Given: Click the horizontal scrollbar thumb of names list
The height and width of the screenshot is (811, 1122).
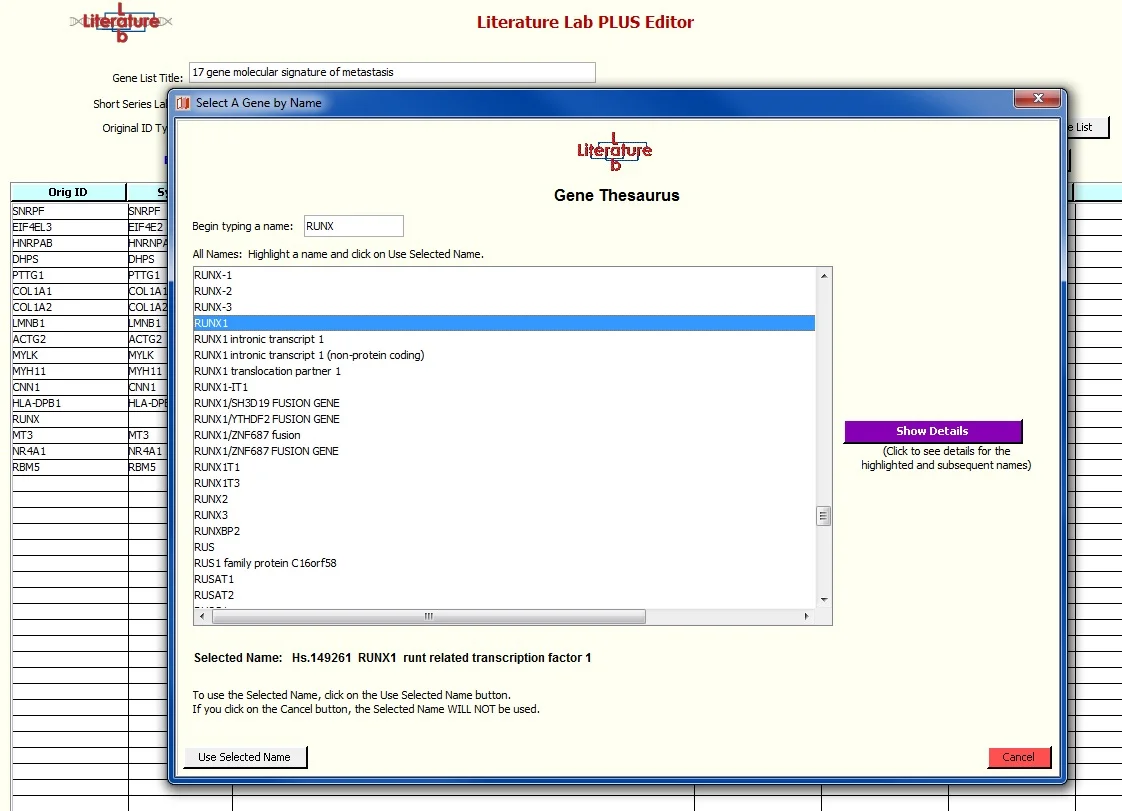Looking at the screenshot, I should 429,616.
